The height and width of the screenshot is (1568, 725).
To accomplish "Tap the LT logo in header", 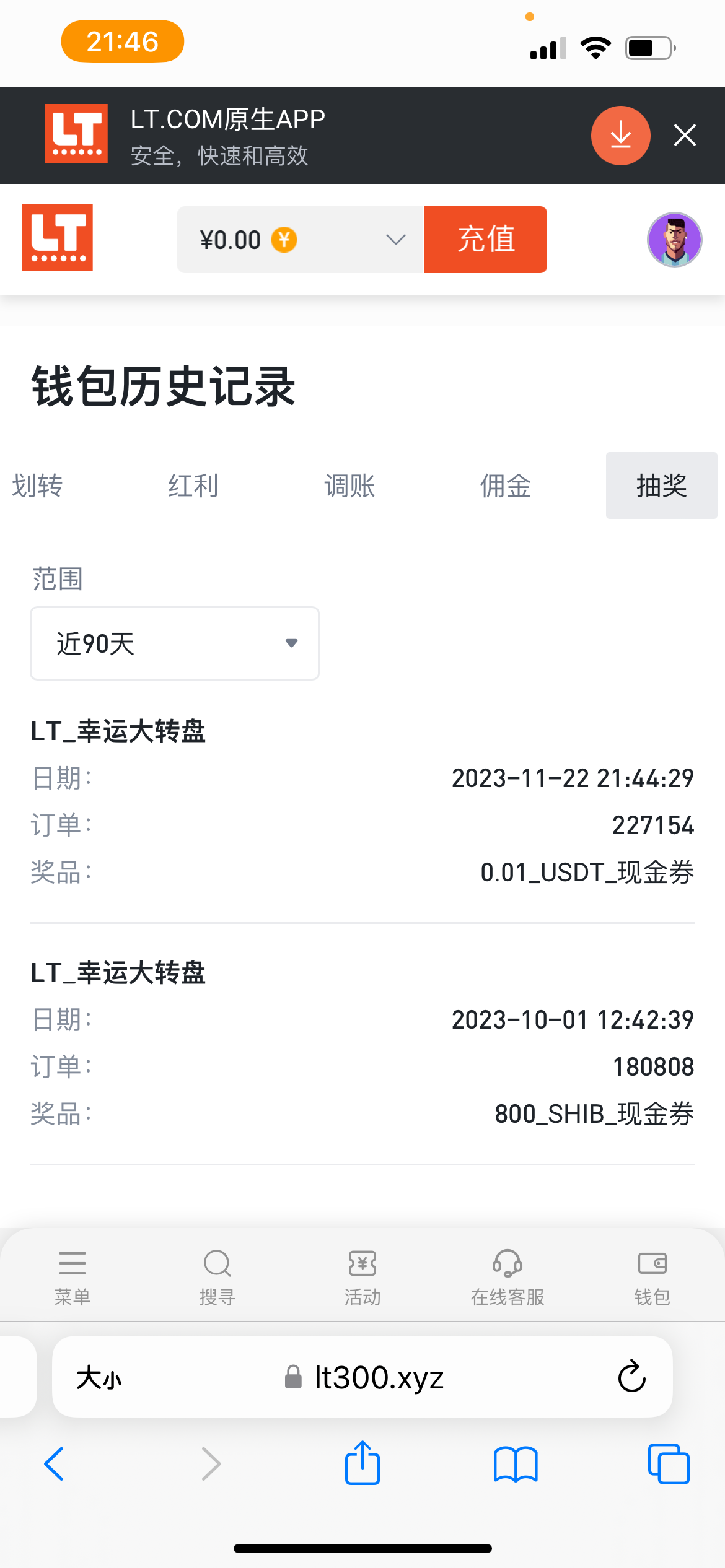I will [58, 238].
